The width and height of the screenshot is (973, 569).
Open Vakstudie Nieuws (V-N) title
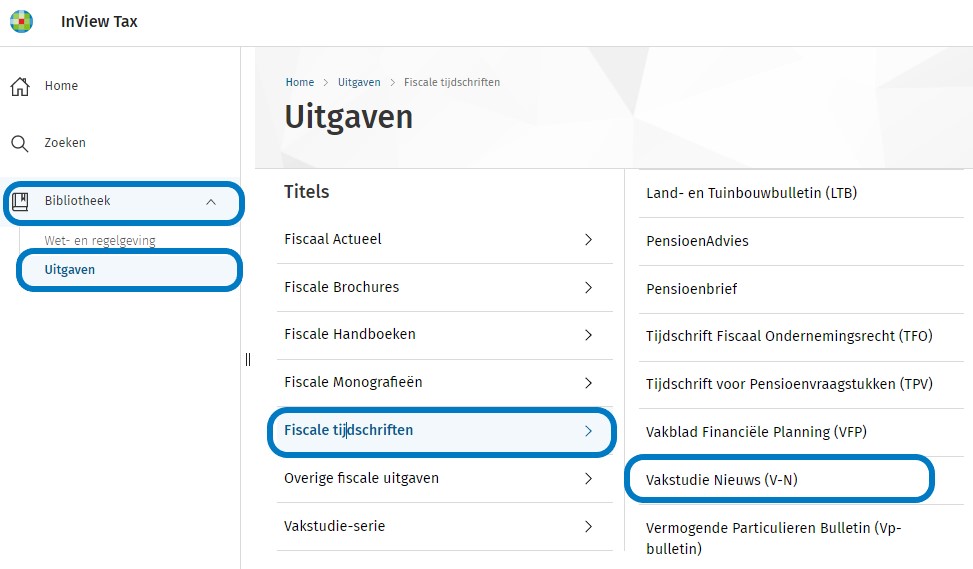[x=722, y=481]
